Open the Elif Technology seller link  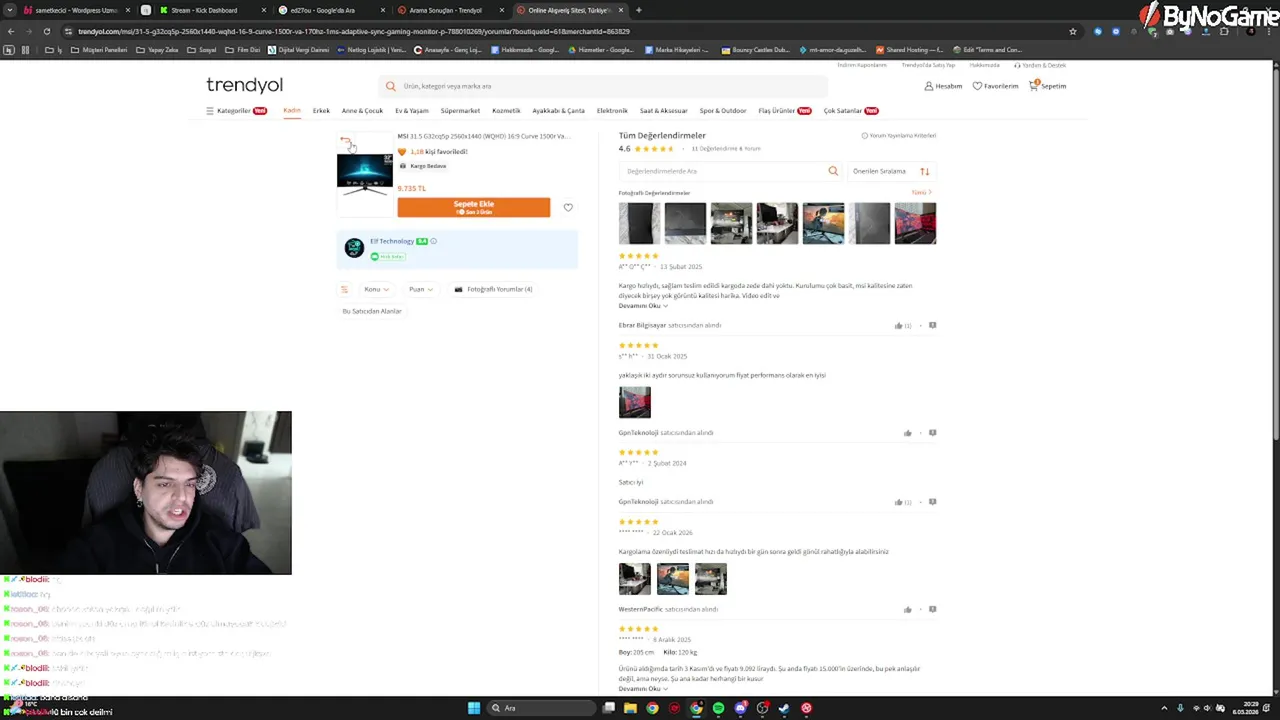pos(392,241)
